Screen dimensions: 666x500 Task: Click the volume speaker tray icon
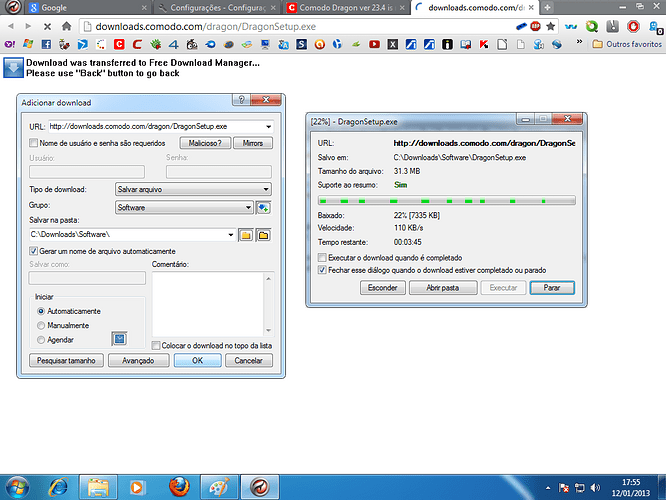coord(595,488)
